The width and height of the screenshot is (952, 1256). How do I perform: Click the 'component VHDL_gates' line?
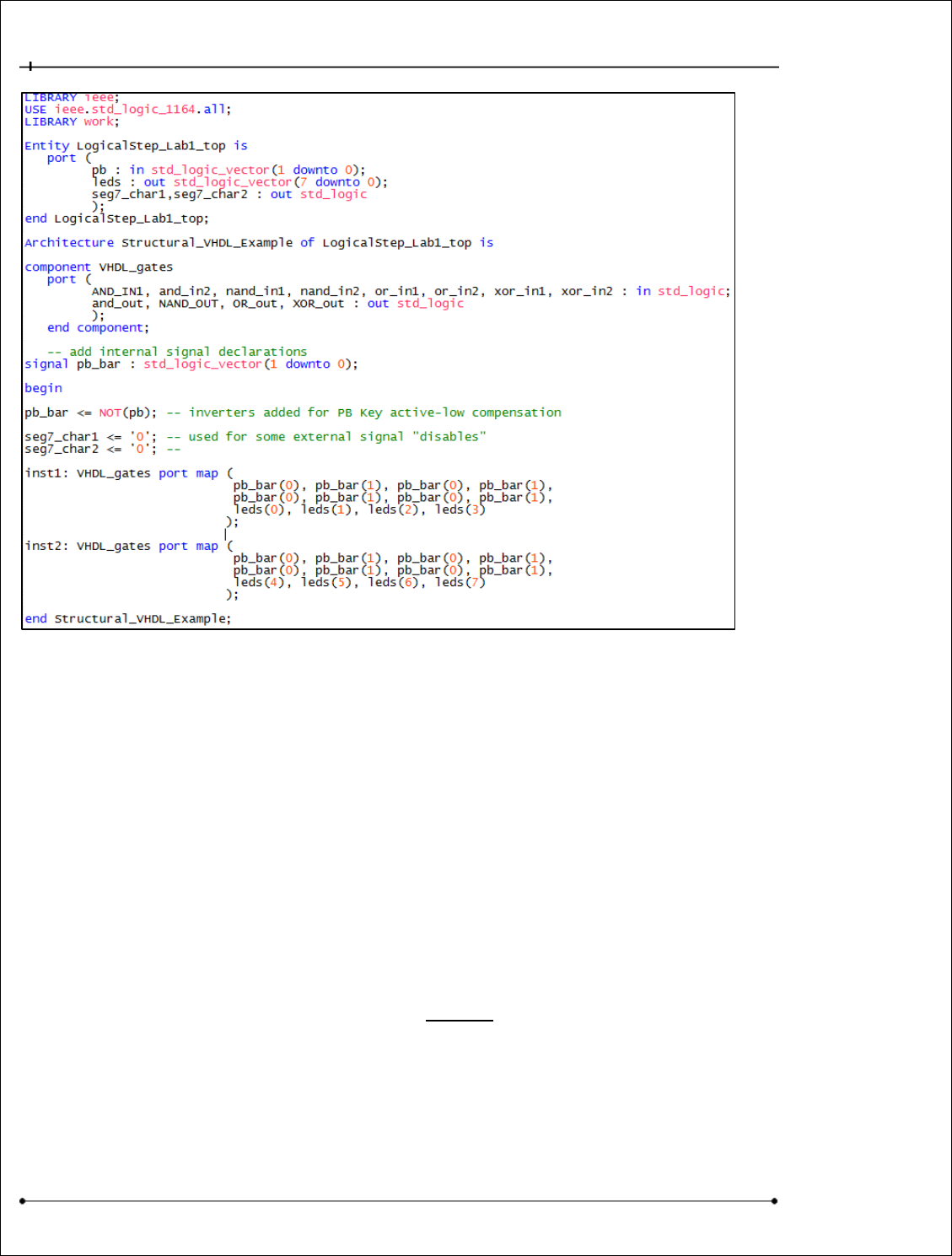(99, 267)
